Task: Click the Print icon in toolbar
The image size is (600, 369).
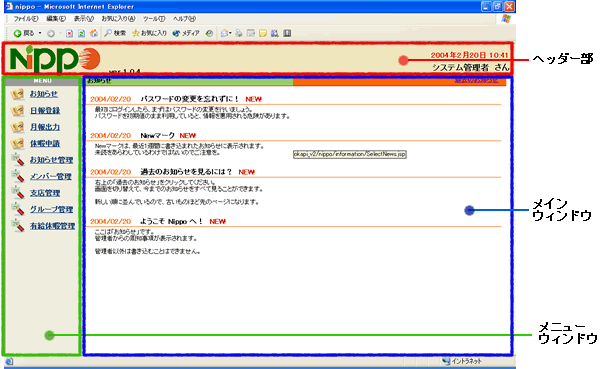Action: (x=239, y=33)
